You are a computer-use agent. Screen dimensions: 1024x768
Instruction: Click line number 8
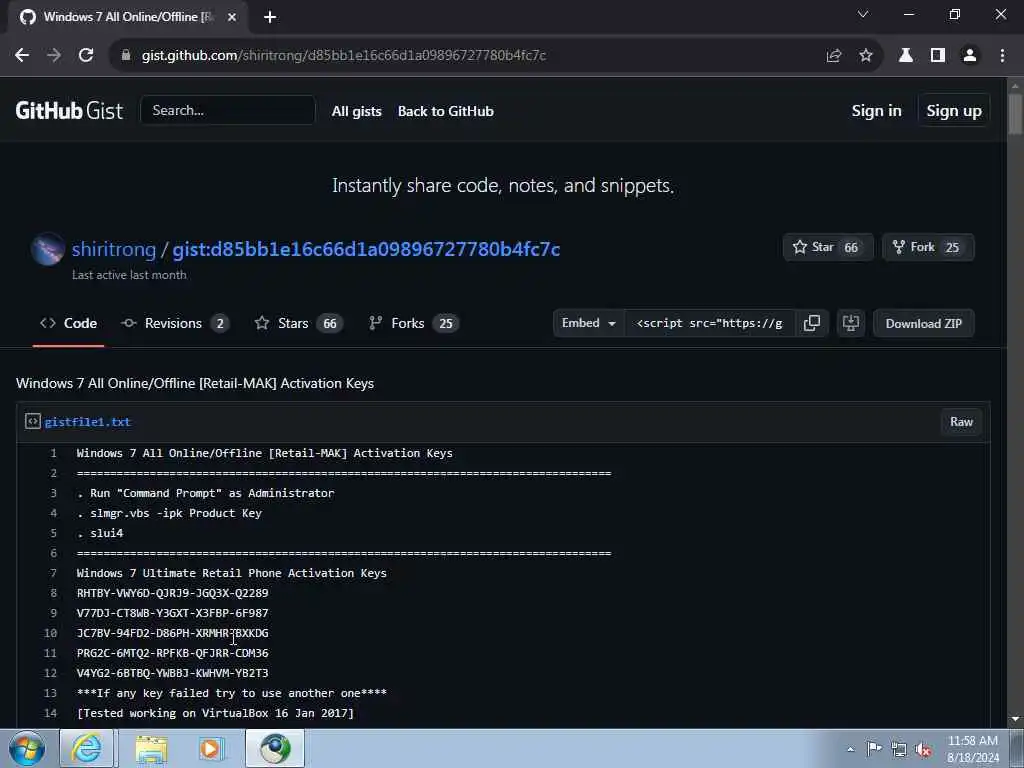[54, 593]
